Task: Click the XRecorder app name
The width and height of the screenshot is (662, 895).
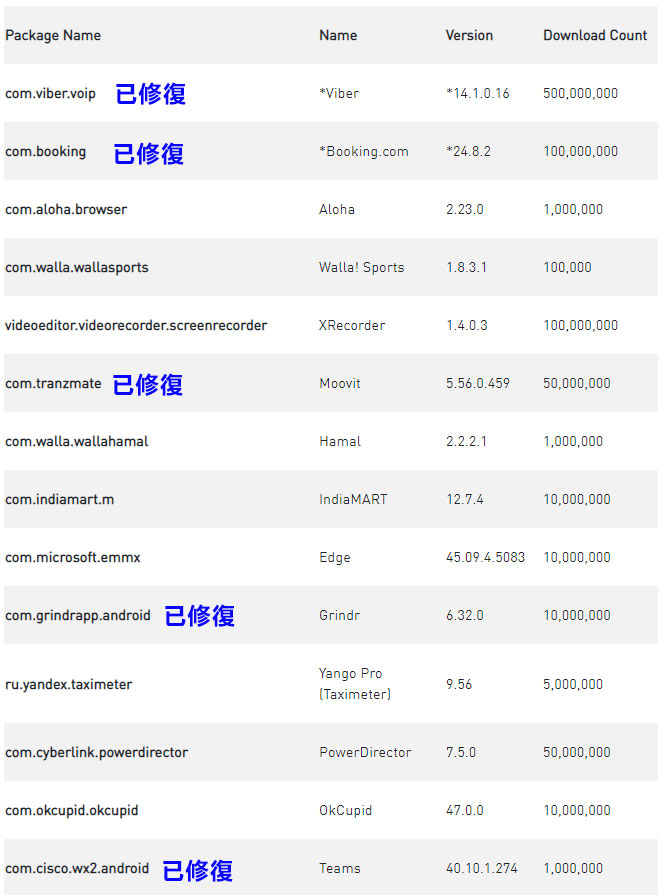Action: pyautogui.click(x=352, y=325)
